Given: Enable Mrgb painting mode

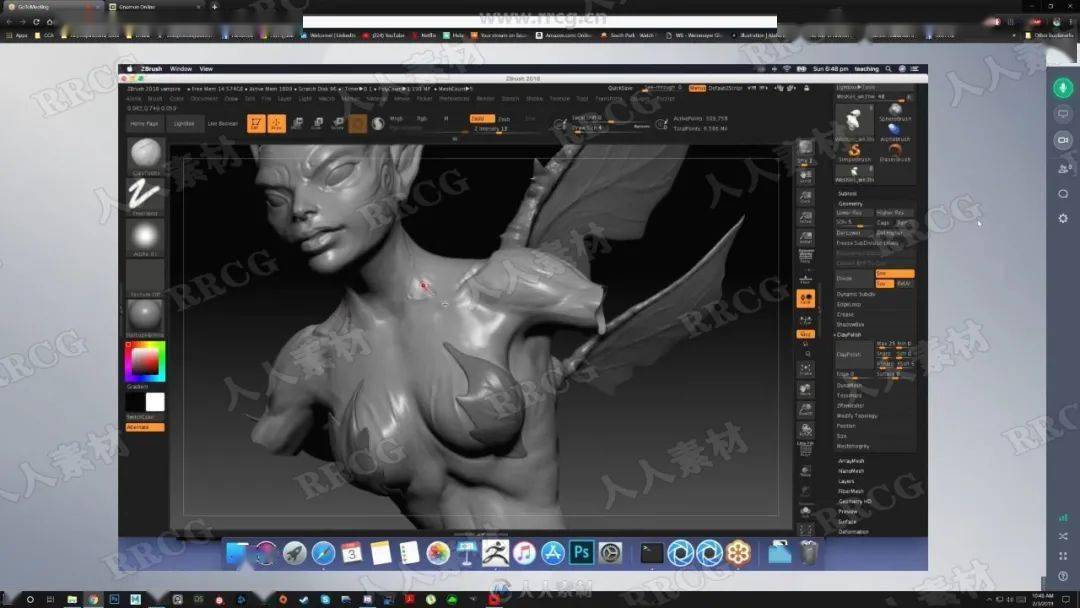Looking at the screenshot, I should click(397, 118).
